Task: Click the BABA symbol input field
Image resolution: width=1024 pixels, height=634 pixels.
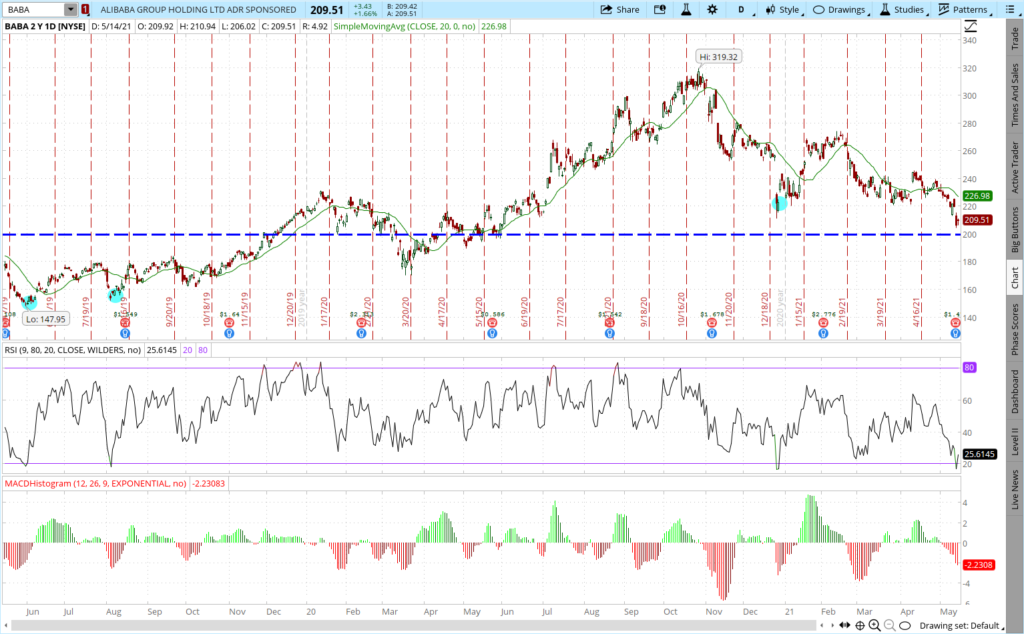Action: click(x=34, y=9)
